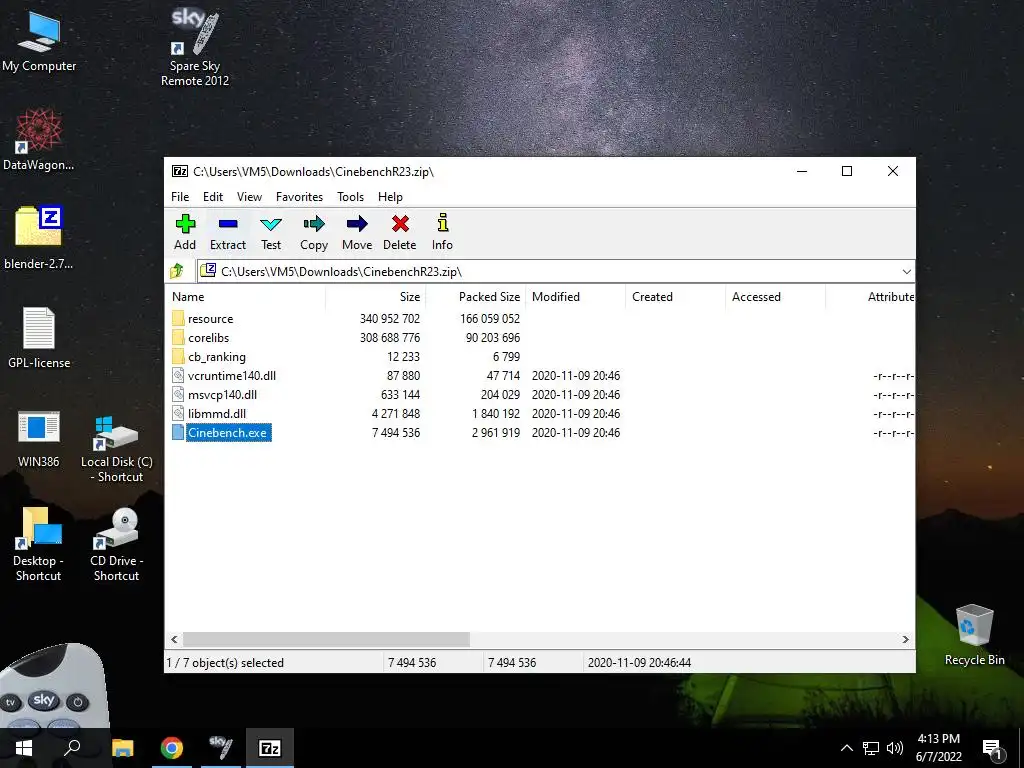1024x768 pixels.
Task: Run the Test archive tool
Action: (x=271, y=232)
